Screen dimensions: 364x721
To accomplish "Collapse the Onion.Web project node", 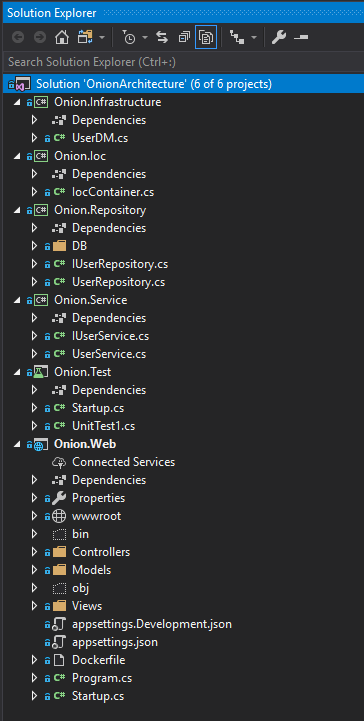I will pyautogui.click(x=17, y=444).
